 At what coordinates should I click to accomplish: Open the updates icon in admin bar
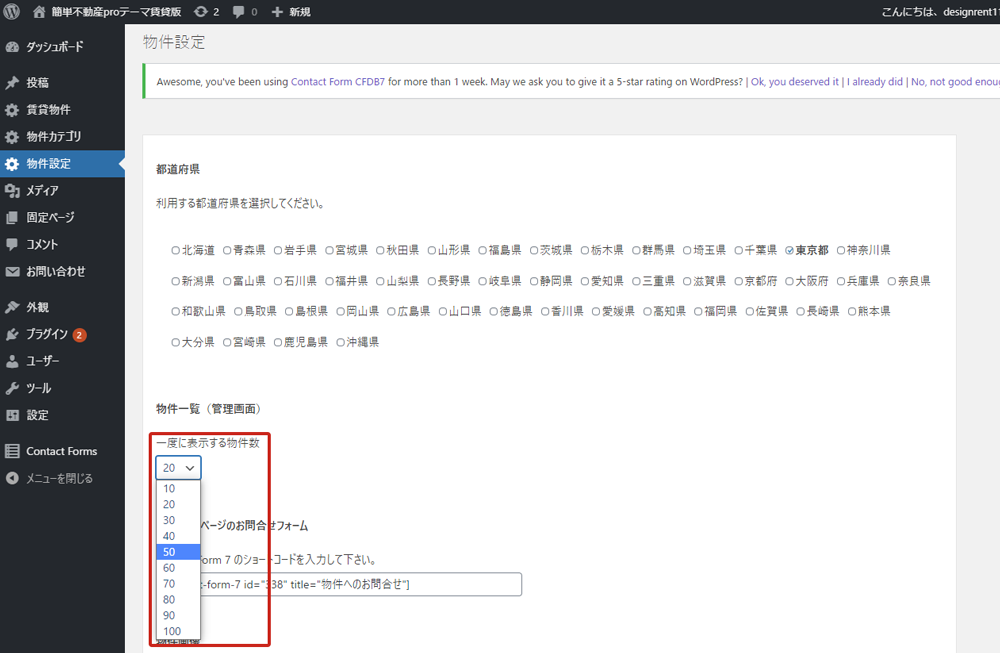[x=201, y=12]
